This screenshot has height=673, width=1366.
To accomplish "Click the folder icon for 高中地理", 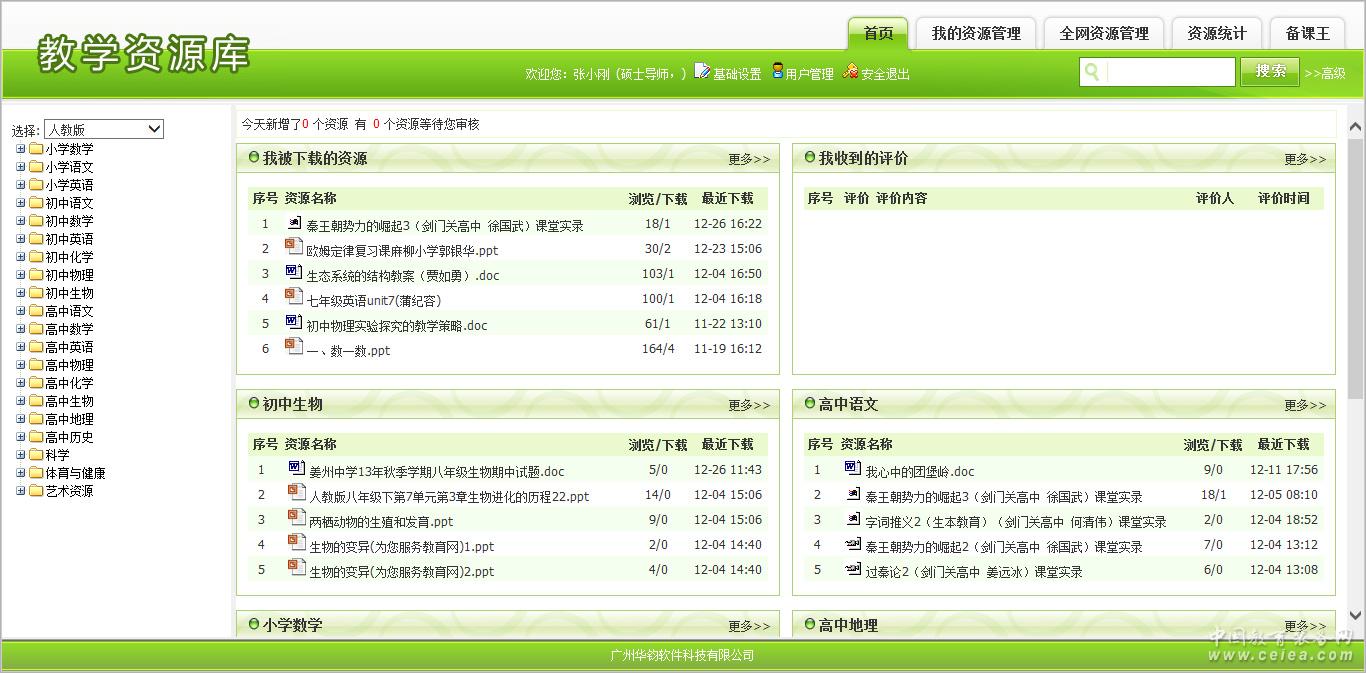I will click(36, 419).
